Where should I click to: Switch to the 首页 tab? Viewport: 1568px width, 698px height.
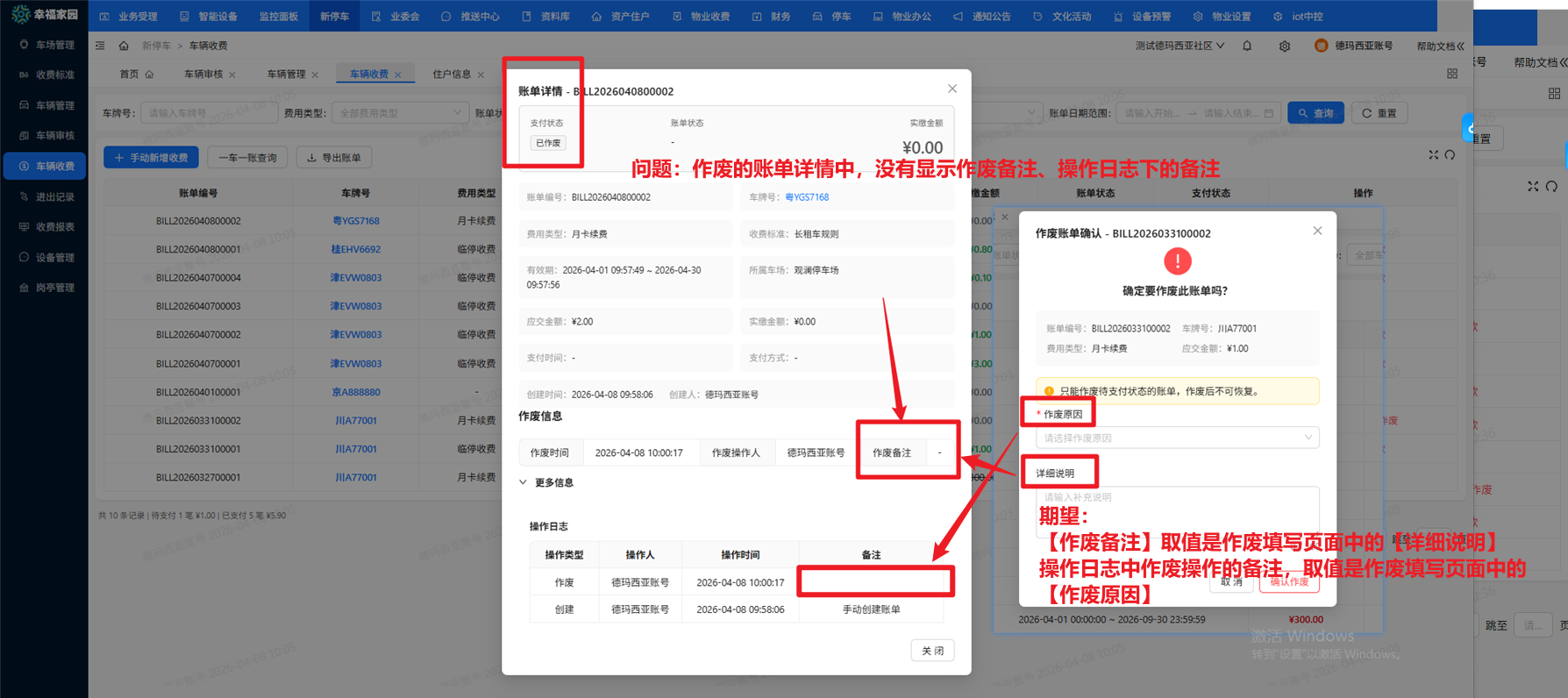[136, 75]
